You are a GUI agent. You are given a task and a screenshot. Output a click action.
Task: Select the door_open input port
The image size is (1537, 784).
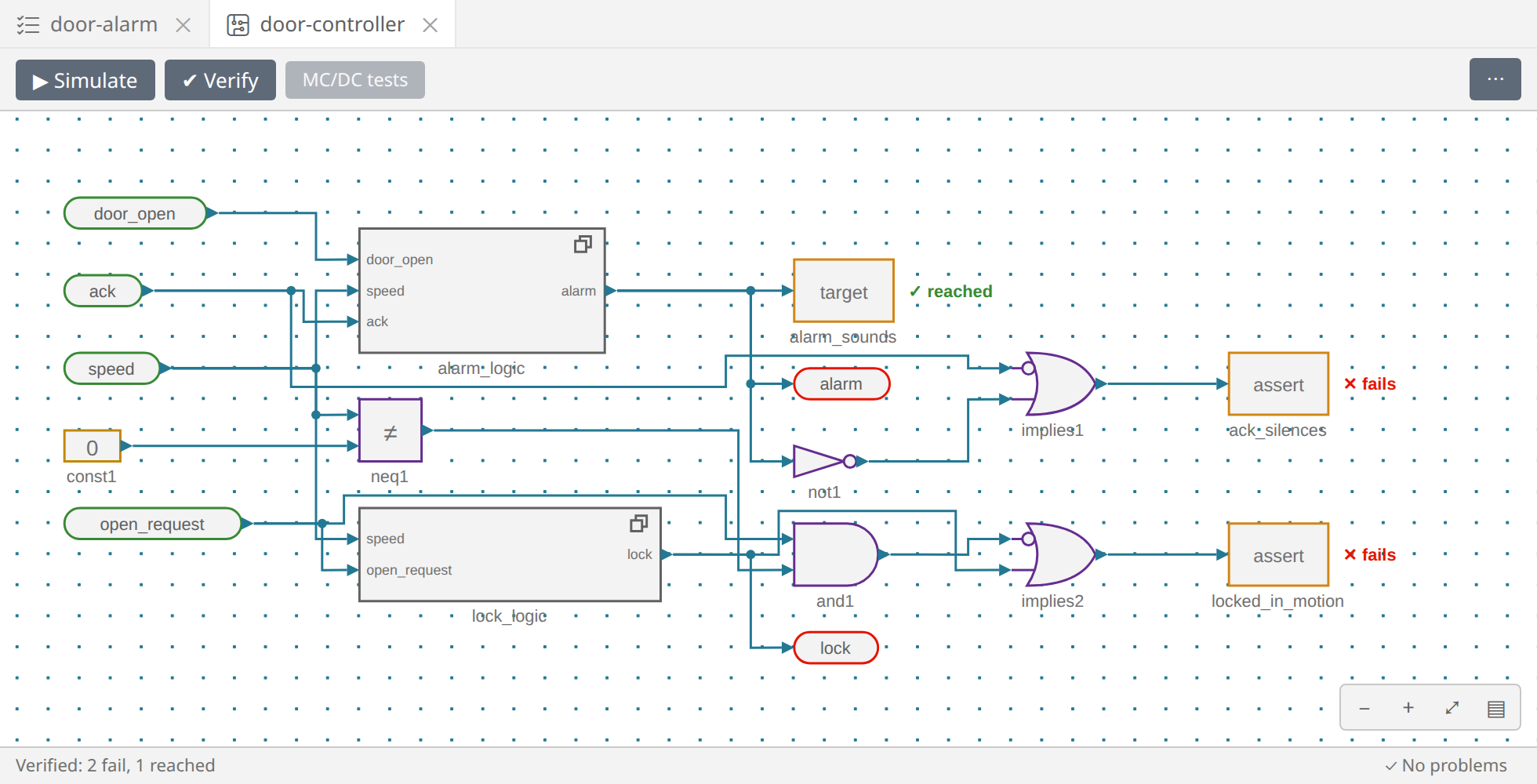(135, 213)
